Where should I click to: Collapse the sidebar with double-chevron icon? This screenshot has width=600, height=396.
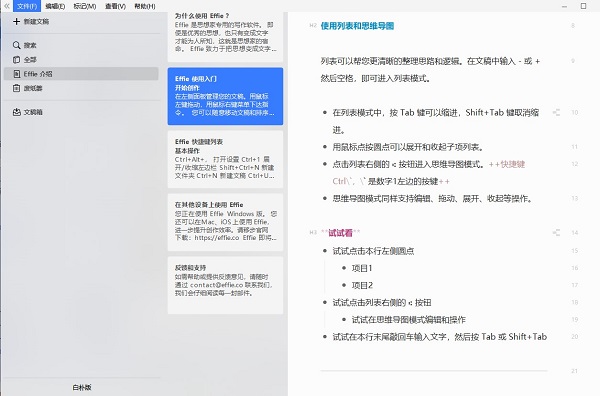pyautogui.click(x=7, y=6)
